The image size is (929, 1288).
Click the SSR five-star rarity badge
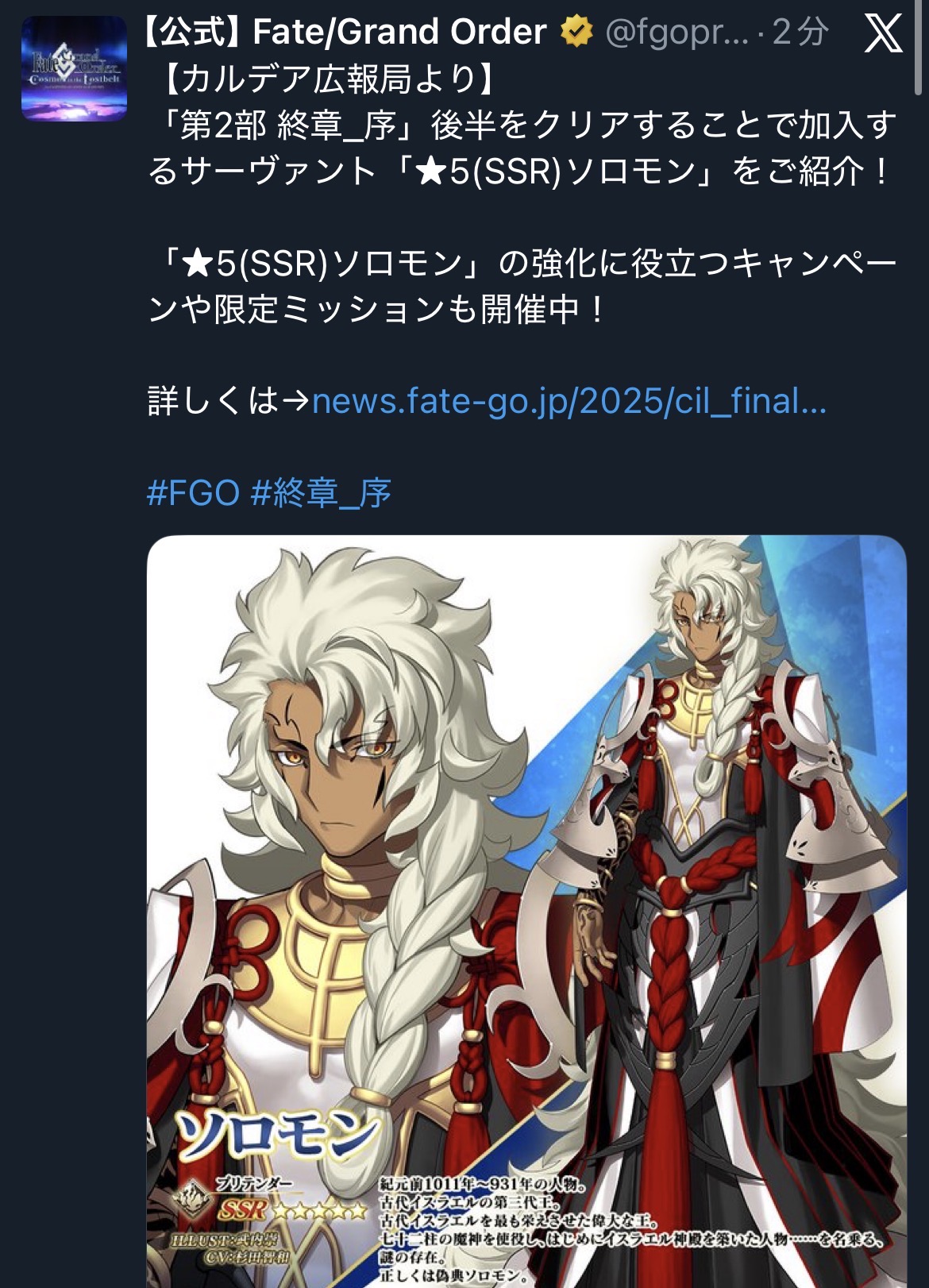(291, 1210)
